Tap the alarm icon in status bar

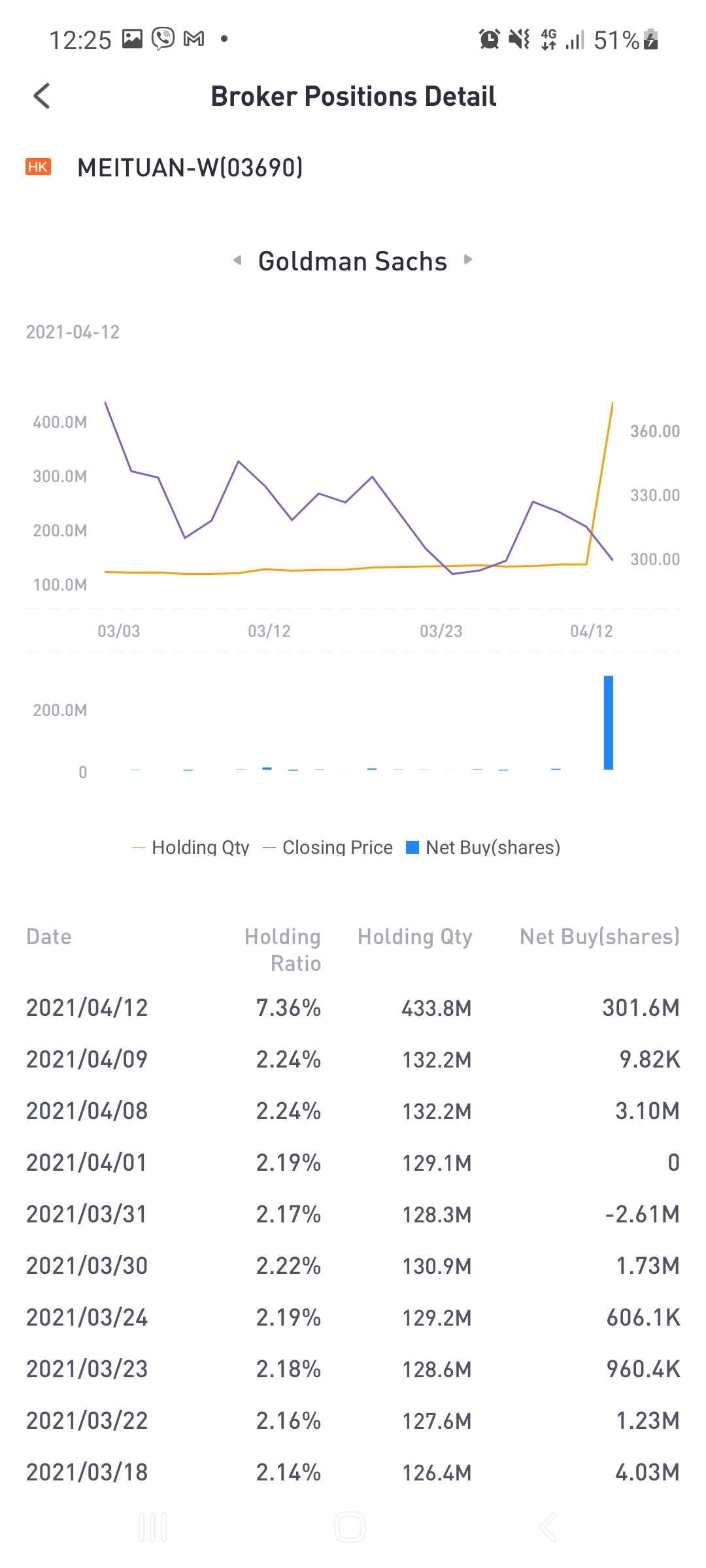[490, 39]
